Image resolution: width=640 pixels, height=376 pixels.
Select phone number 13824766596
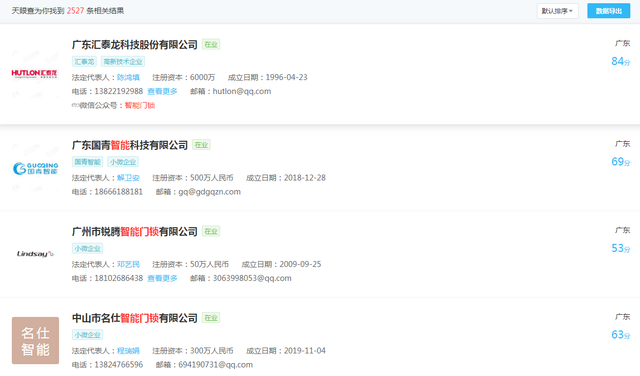pos(118,365)
